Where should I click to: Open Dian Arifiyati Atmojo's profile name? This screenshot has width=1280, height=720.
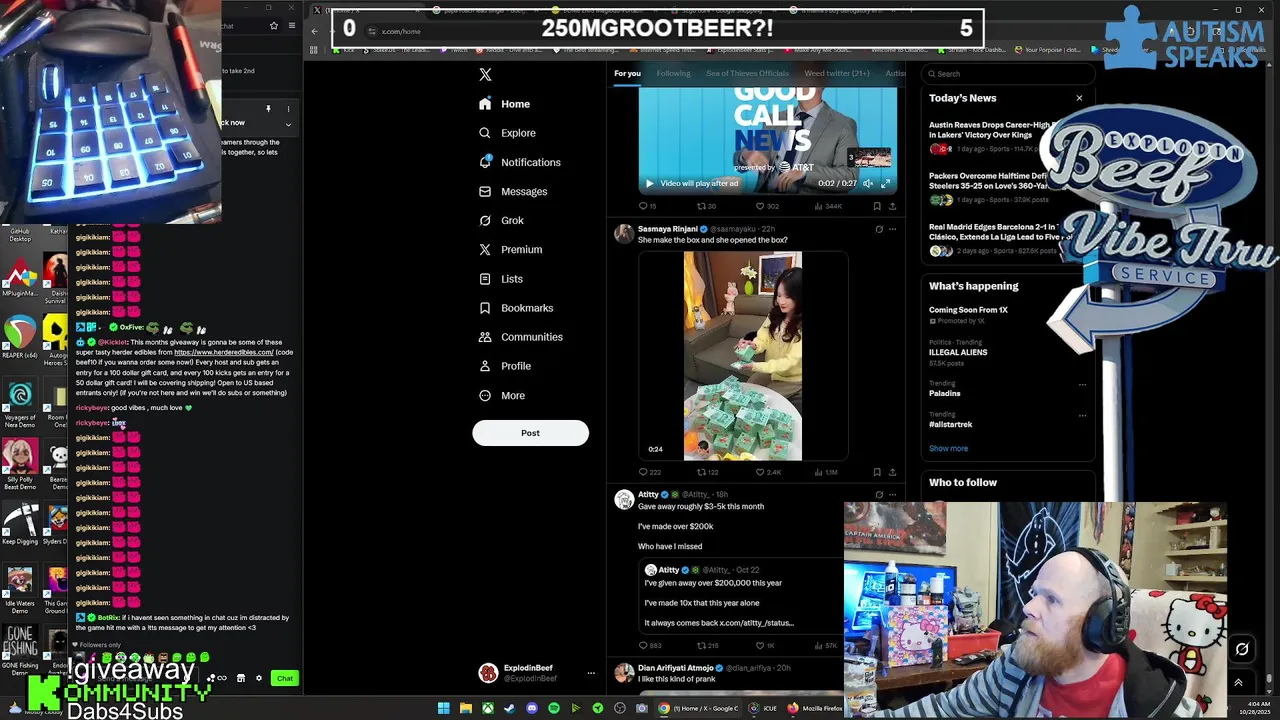(675, 668)
